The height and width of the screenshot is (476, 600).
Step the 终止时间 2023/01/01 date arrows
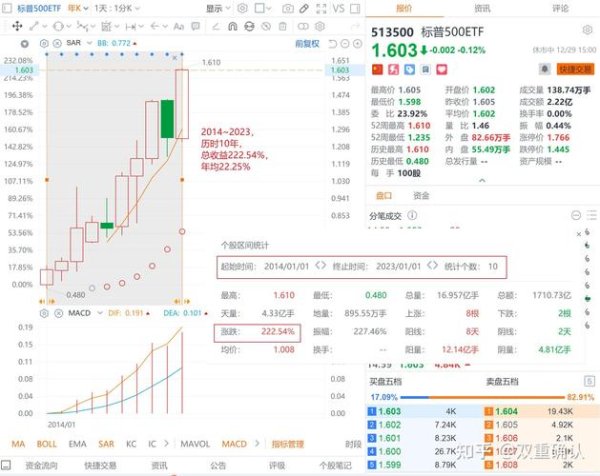coord(432,265)
